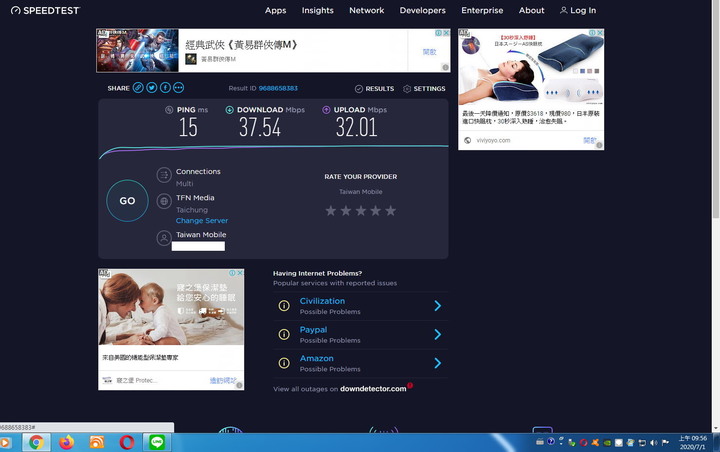Open SETTINGS
Screen dimensions: 720x452
[x=424, y=89]
